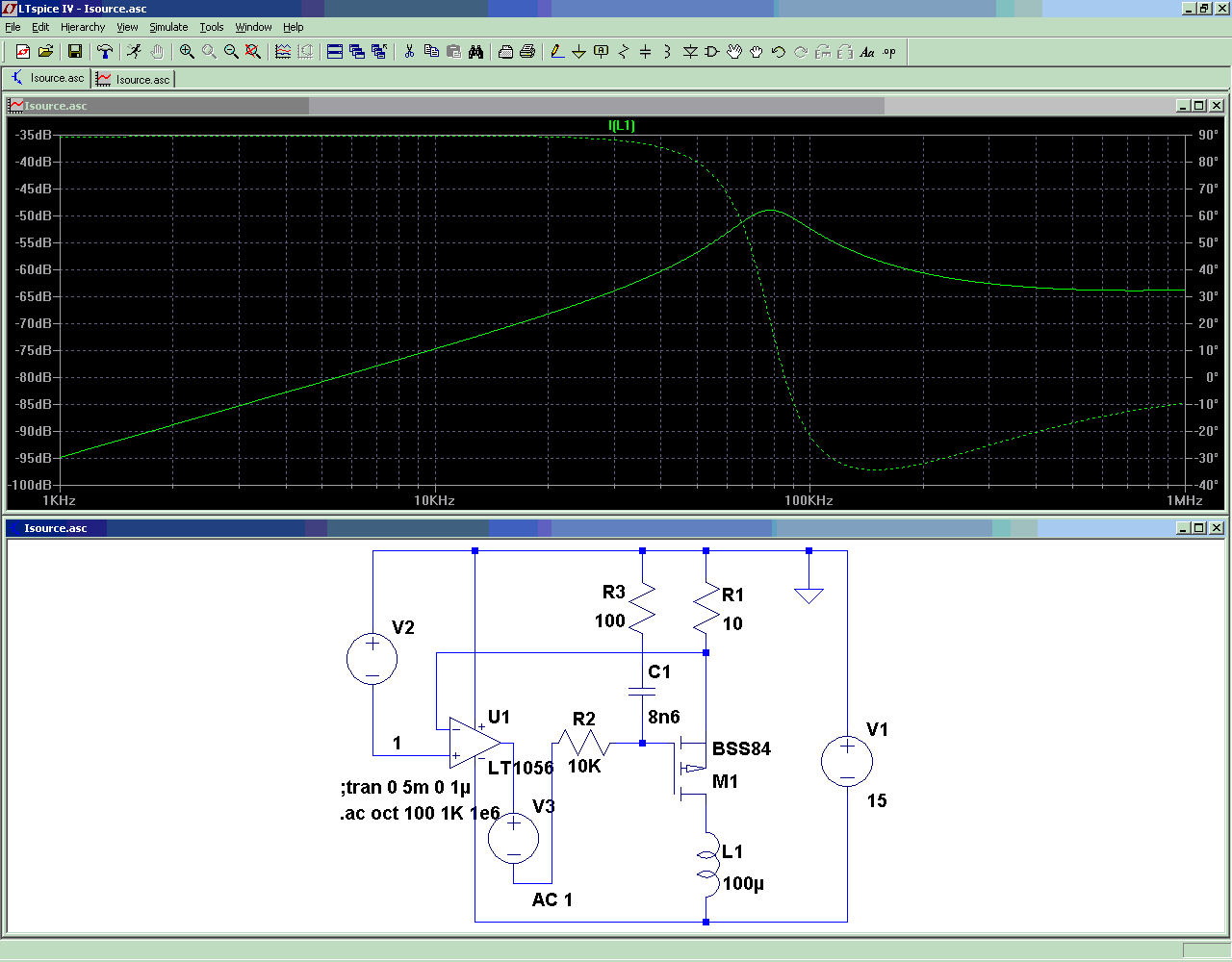Image resolution: width=1232 pixels, height=962 pixels.
Task: Open the Component gate-symbol tool
Action: click(712, 52)
